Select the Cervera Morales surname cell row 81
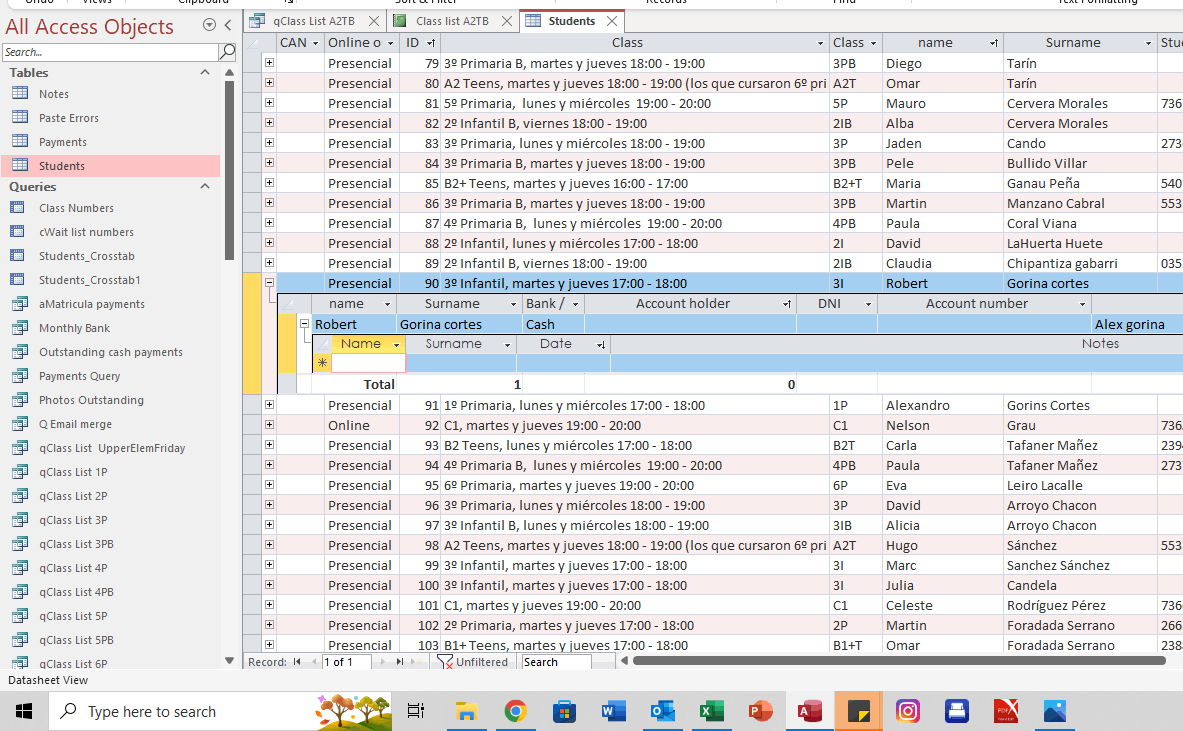Viewport: 1183px width, 731px height. tap(1080, 103)
